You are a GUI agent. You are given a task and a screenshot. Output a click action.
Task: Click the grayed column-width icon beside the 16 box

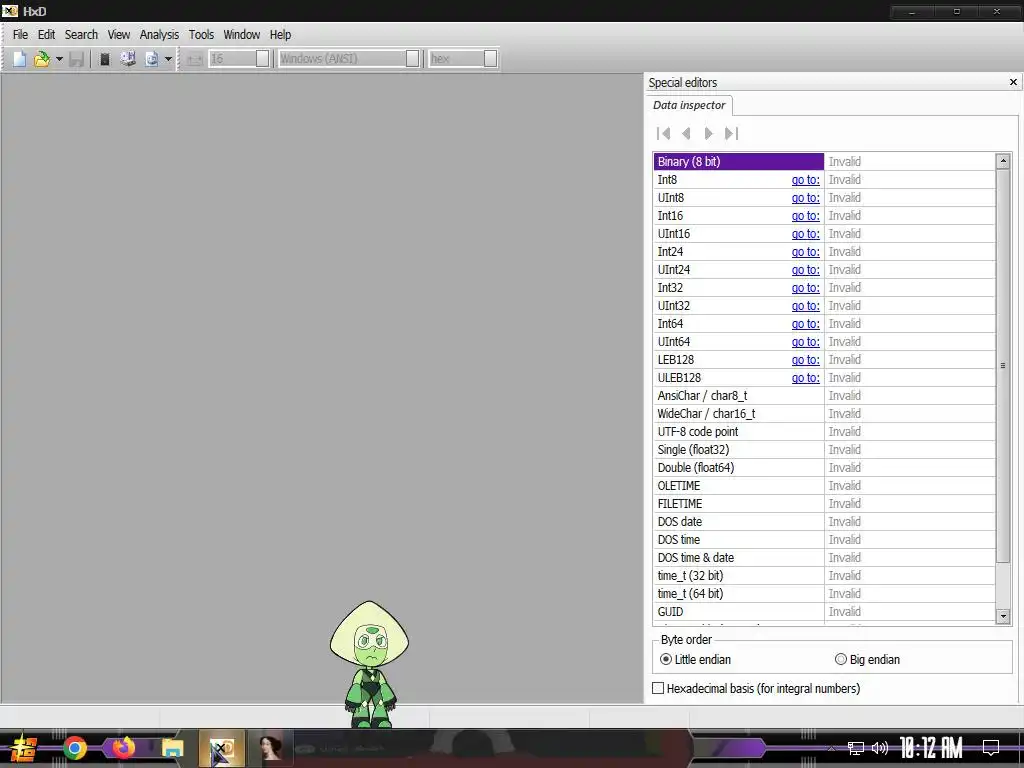(x=195, y=59)
